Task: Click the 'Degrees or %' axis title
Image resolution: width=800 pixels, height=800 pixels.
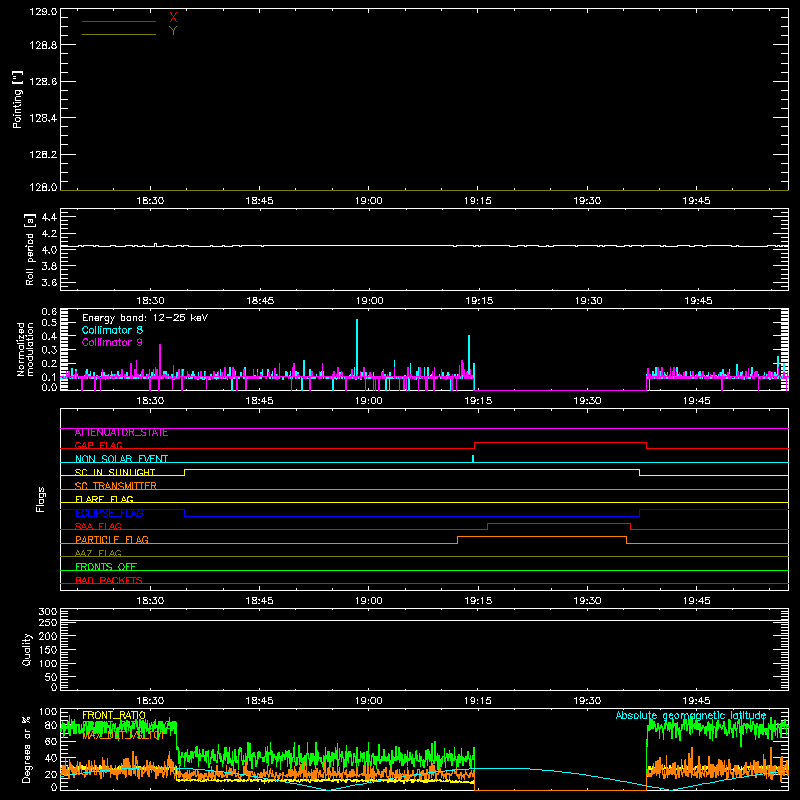Action: point(27,749)
